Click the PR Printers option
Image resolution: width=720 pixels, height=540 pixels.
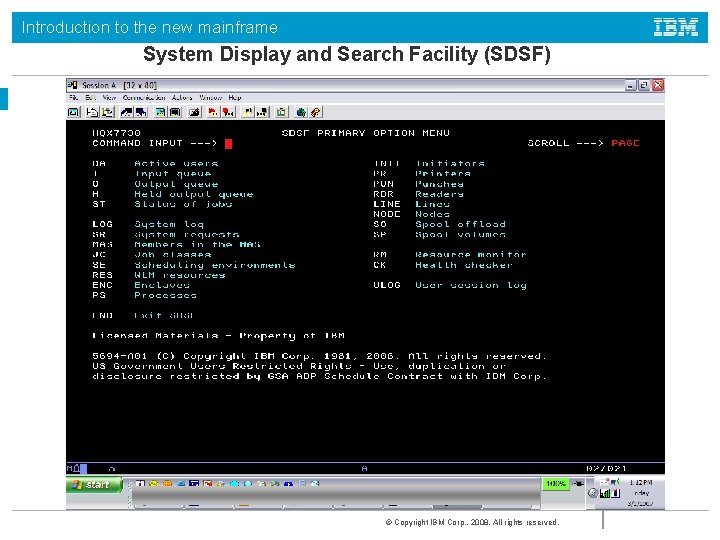pos(422,174)
